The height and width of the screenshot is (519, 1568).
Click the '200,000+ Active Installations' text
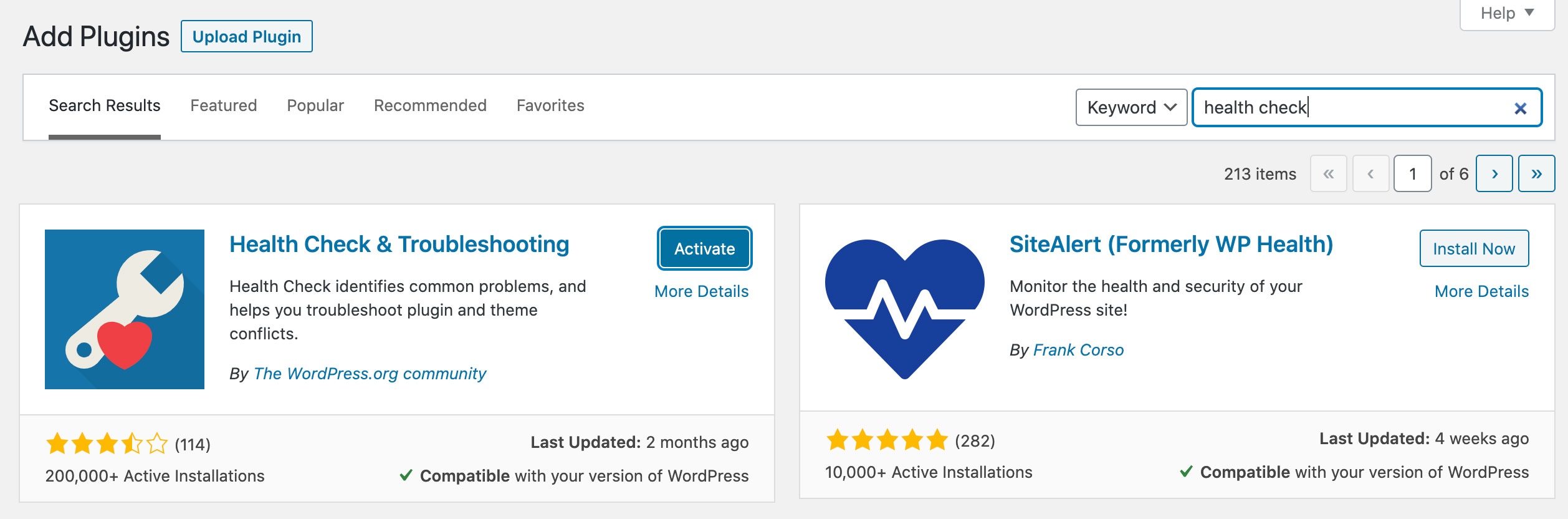(155, 476)
